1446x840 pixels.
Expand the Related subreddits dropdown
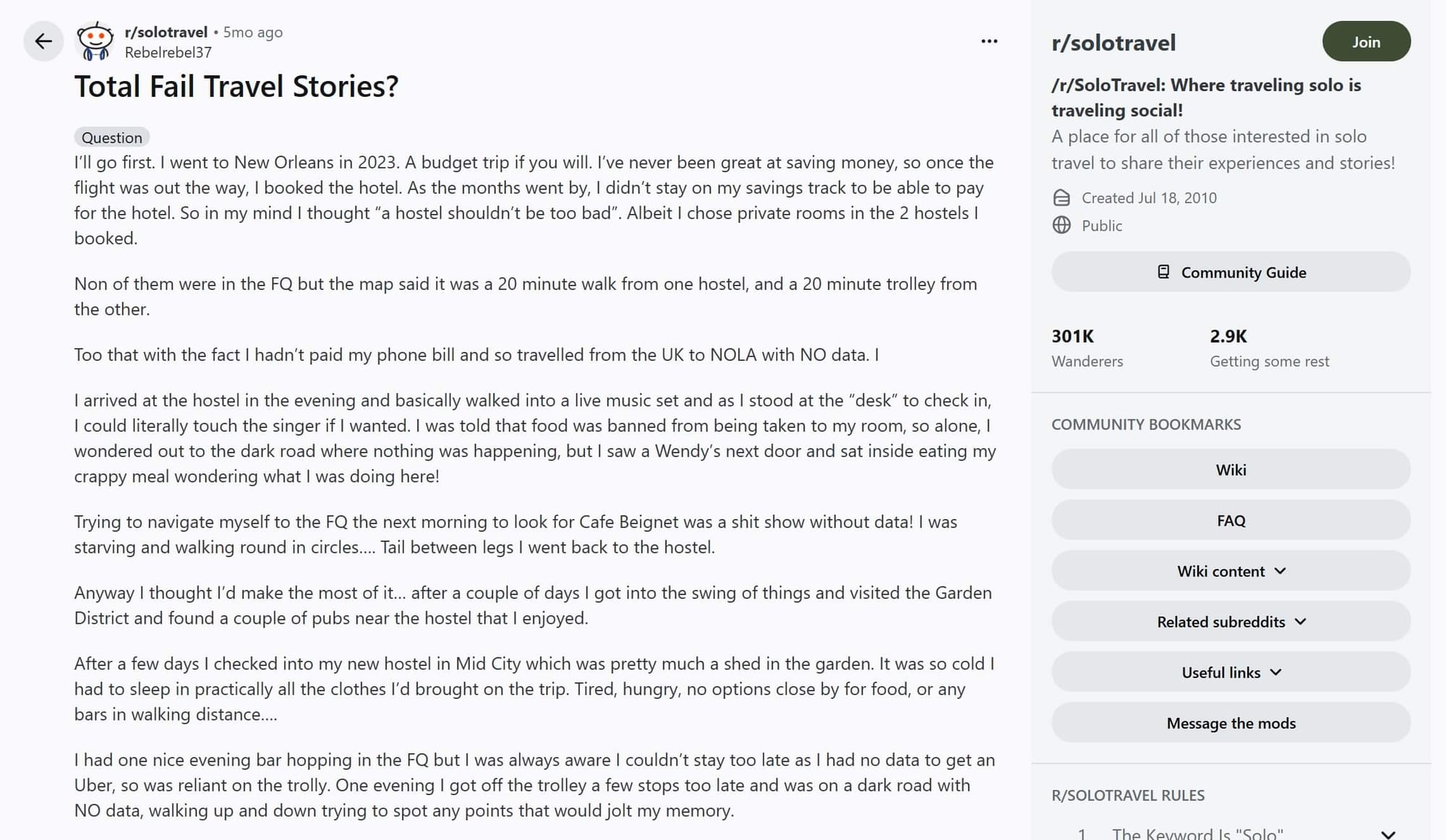pyautogui.click(x=1231, y=622)
